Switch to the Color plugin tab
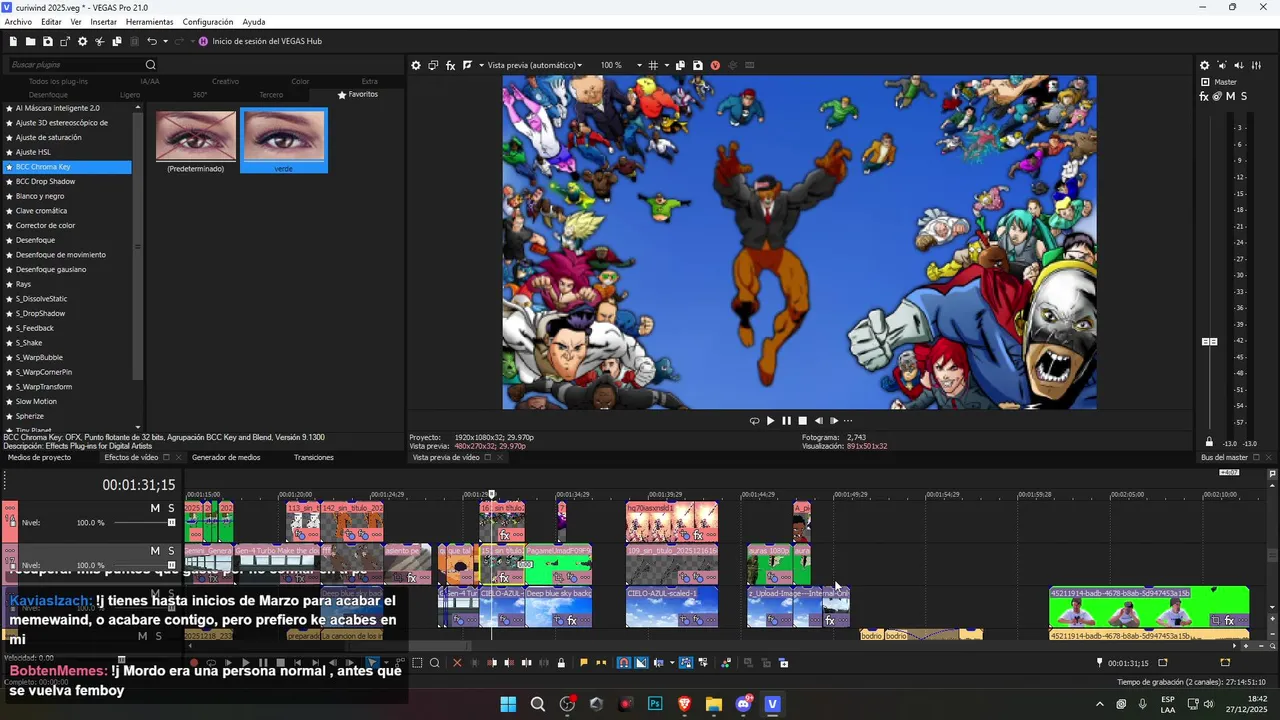 (x=300, y=81)
